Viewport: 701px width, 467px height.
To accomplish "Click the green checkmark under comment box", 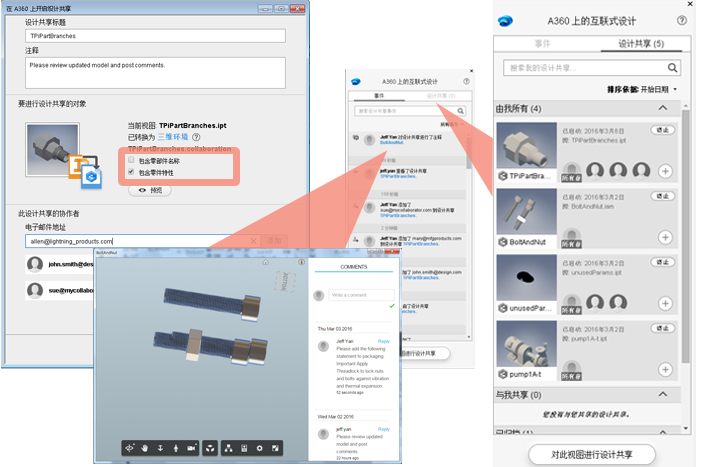I will coord(392,306).
